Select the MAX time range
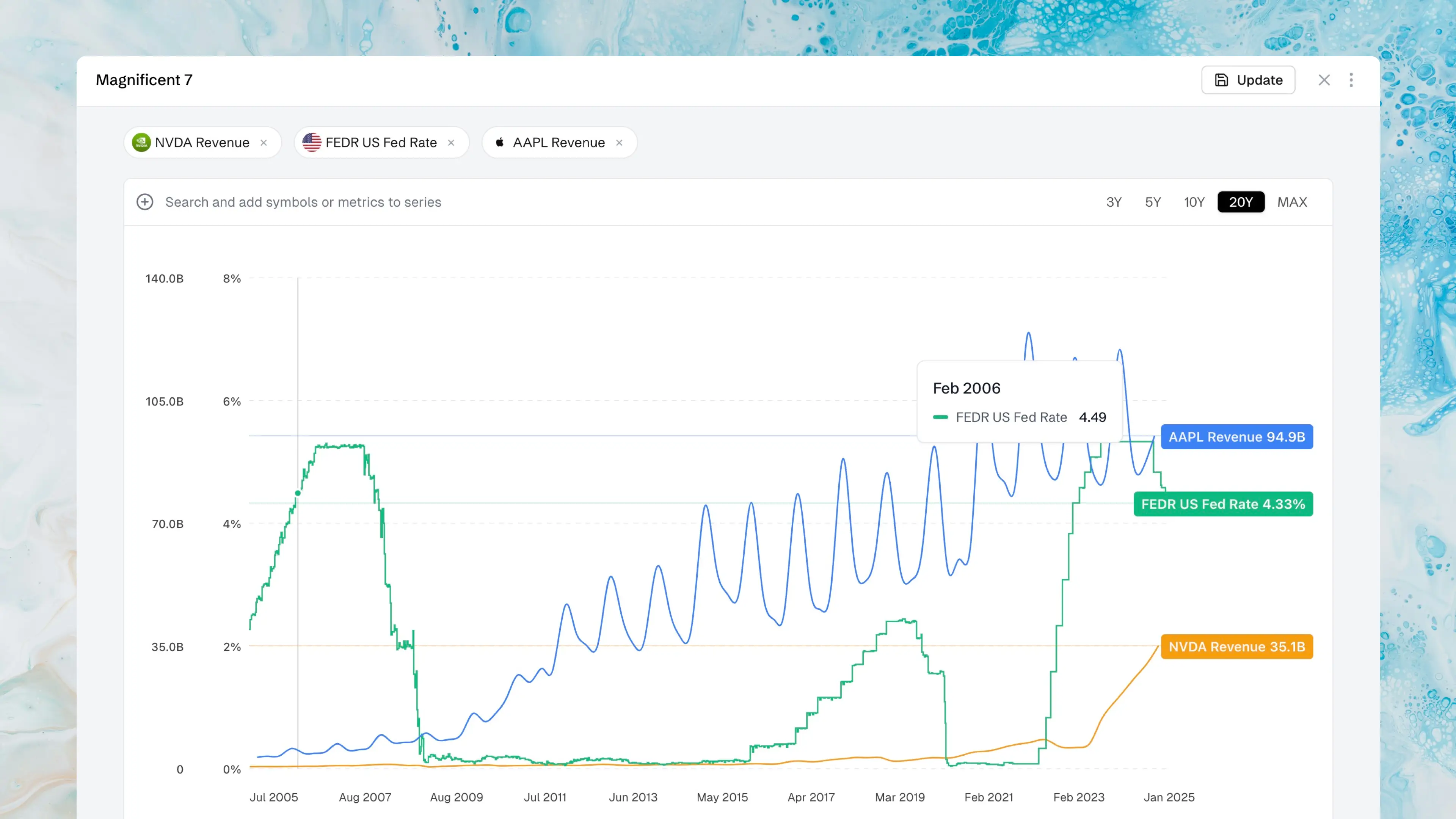The height and width of the screenshot is (819, 1456). [x=1292, y=202]
